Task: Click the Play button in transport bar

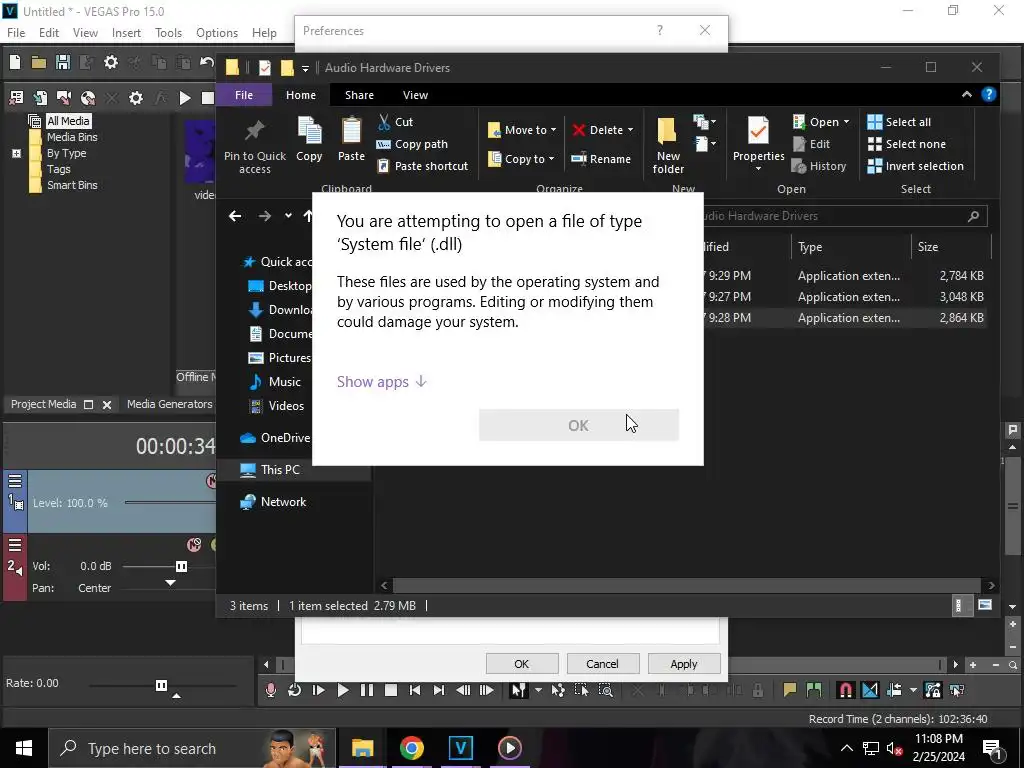Action: [x=343, y=690]
